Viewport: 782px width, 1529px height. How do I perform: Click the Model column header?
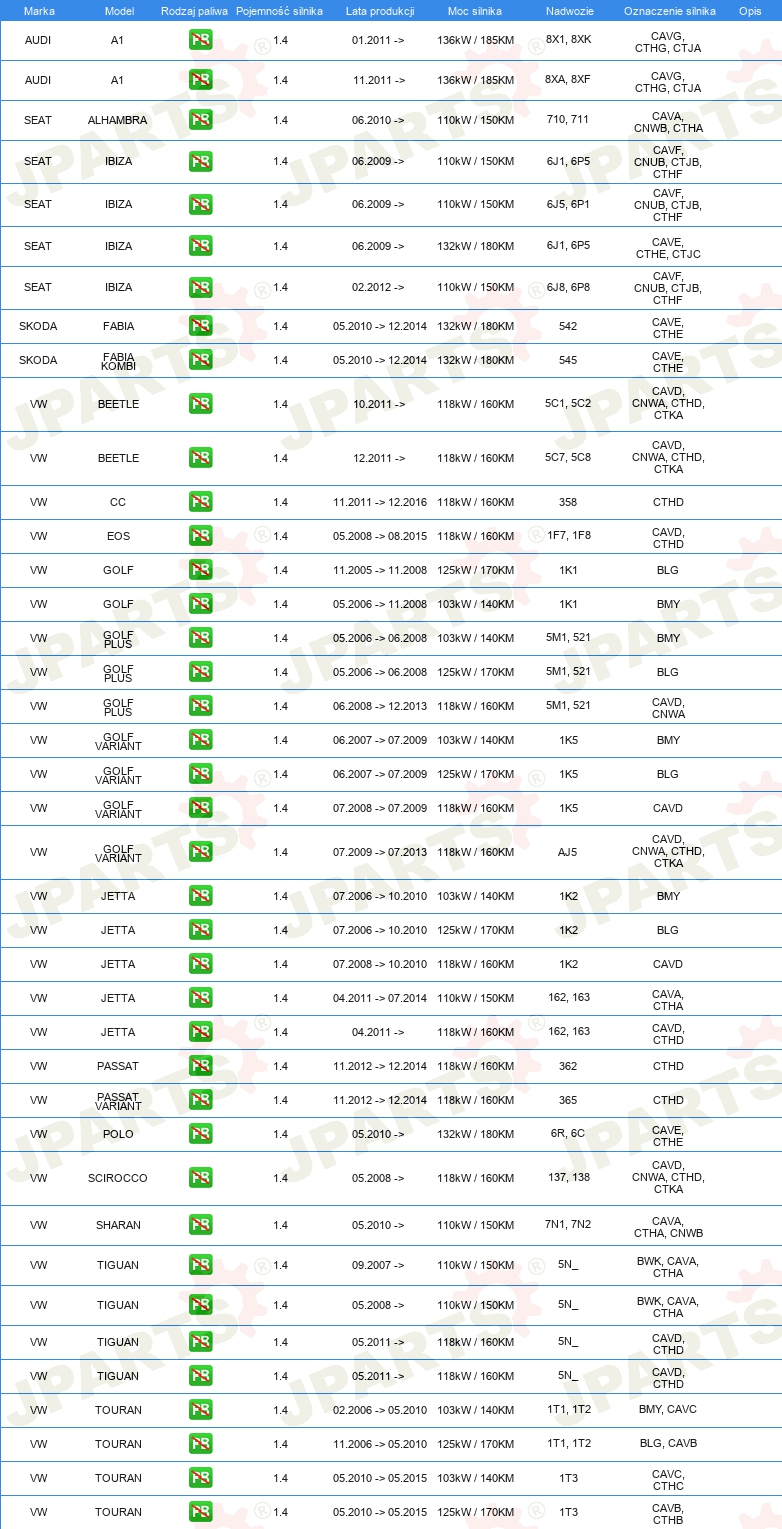point(119,10)
